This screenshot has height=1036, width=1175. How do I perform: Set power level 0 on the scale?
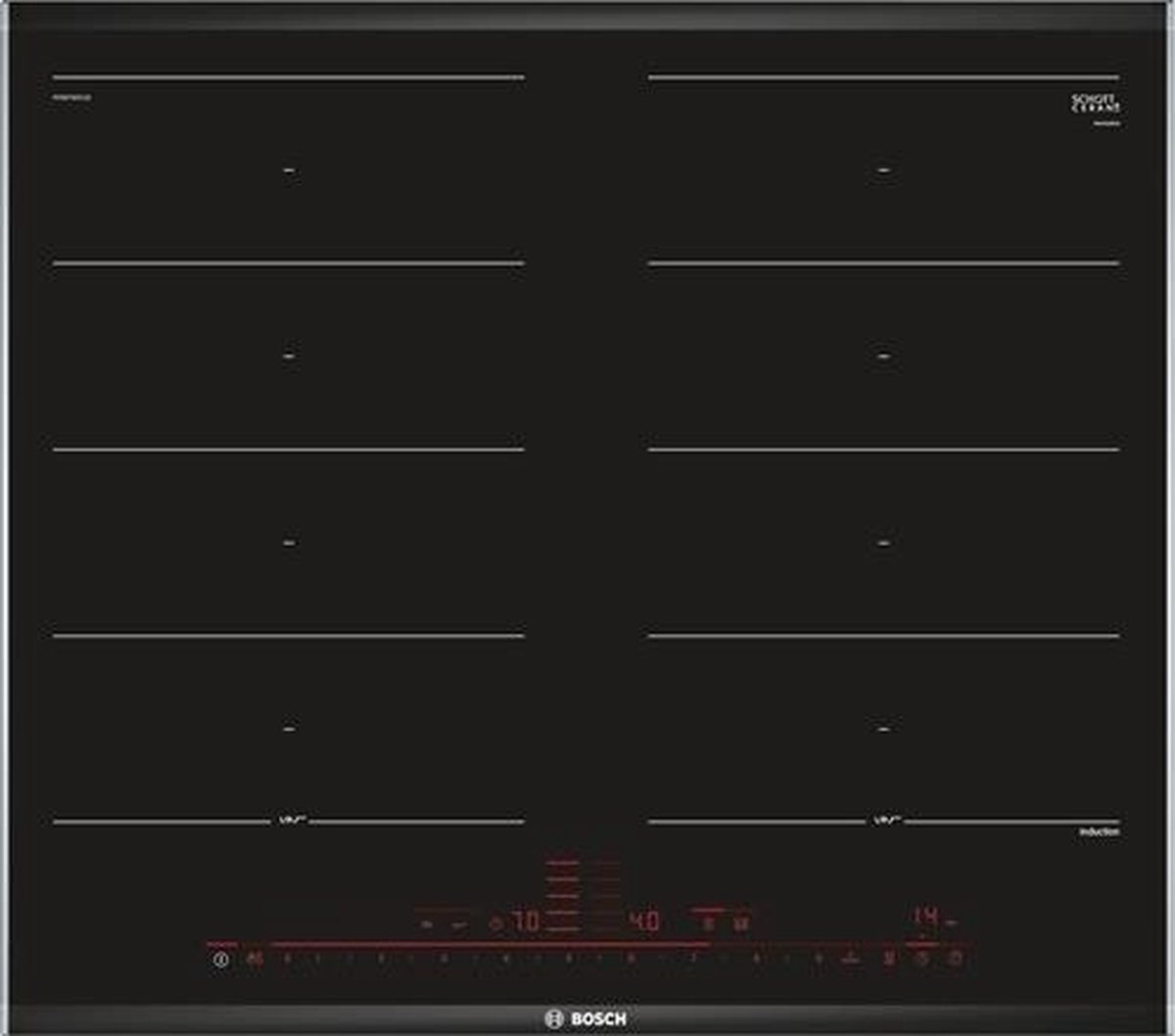point(287,960)
